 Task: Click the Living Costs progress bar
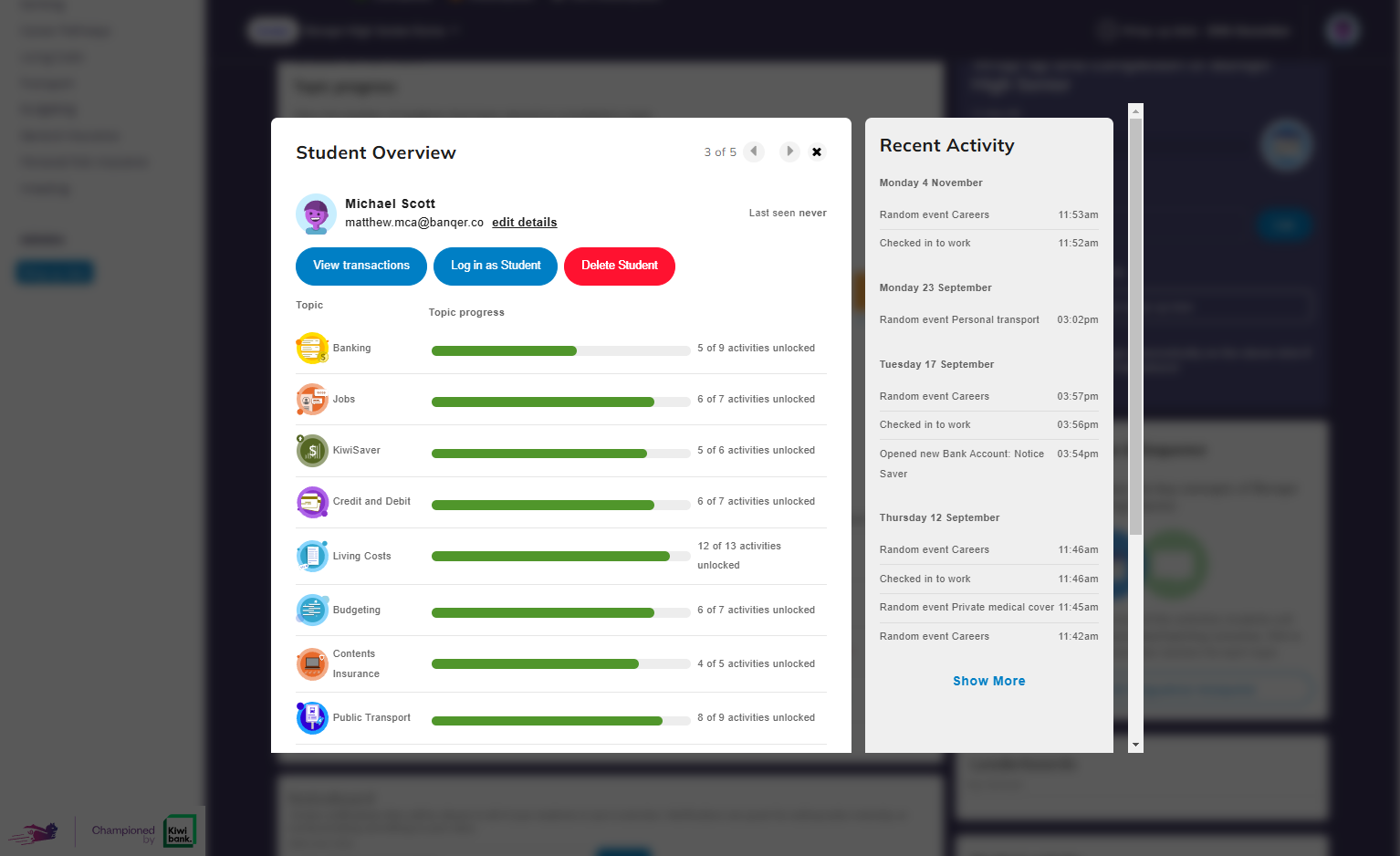coord(560,557)
